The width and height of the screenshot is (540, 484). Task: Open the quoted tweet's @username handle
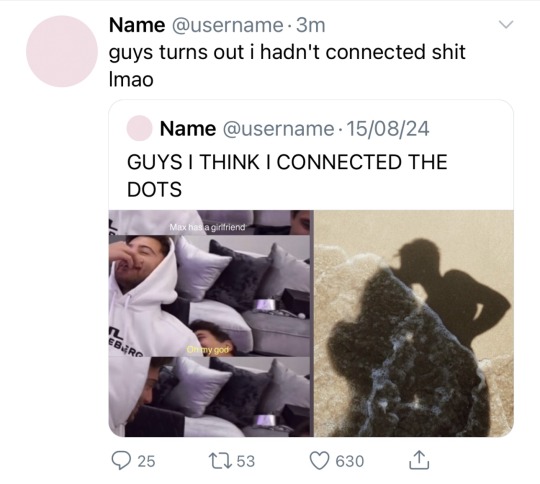[x=278, y=129]
